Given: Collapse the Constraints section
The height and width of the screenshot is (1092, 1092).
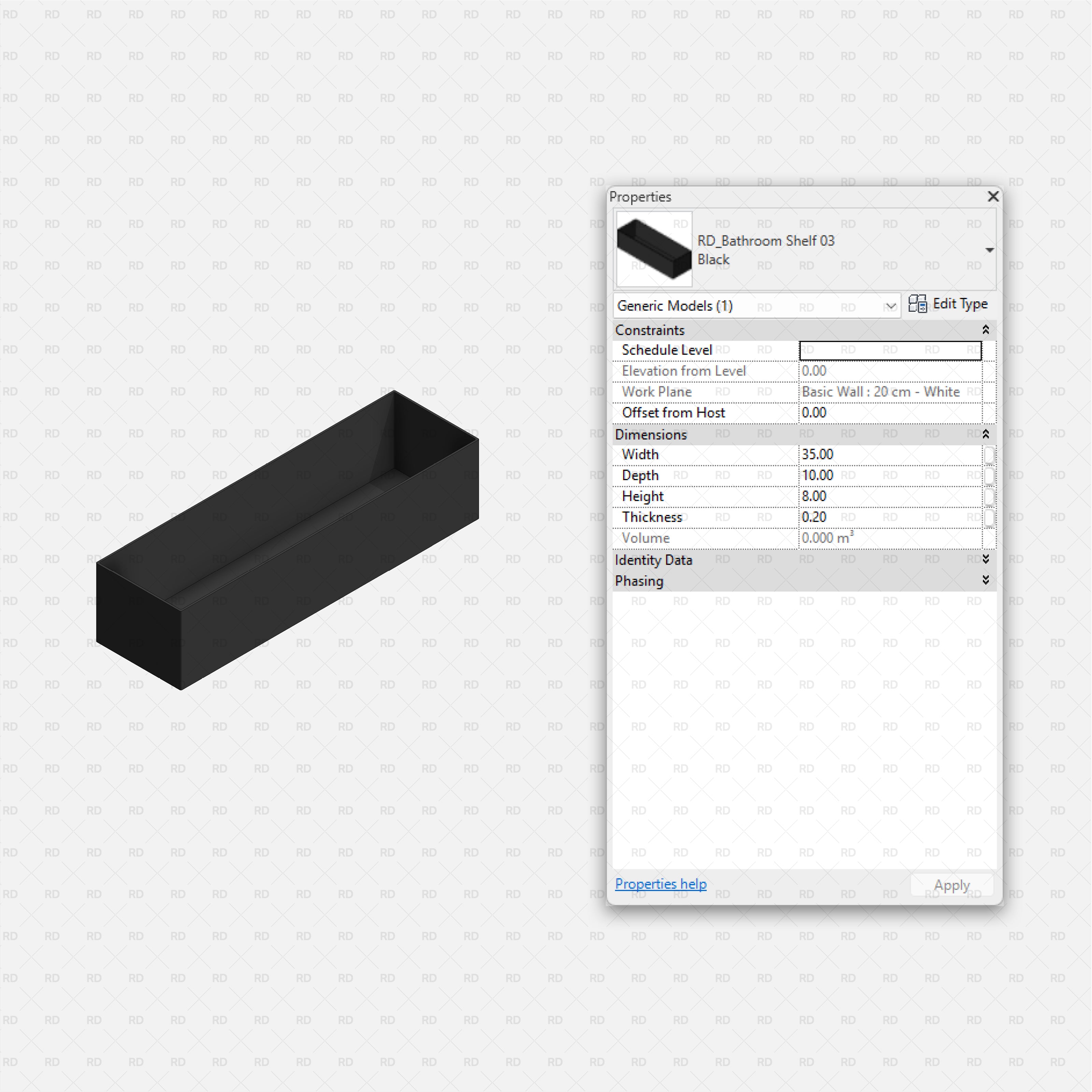Looking at the screenshot, I should click(x=985, y=330).
